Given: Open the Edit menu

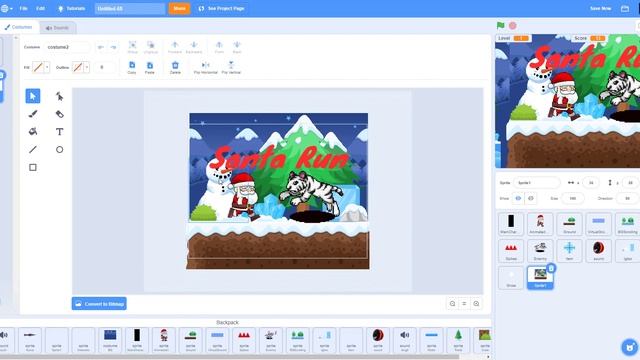Looking at the screenshot, I should click(40, 8).
